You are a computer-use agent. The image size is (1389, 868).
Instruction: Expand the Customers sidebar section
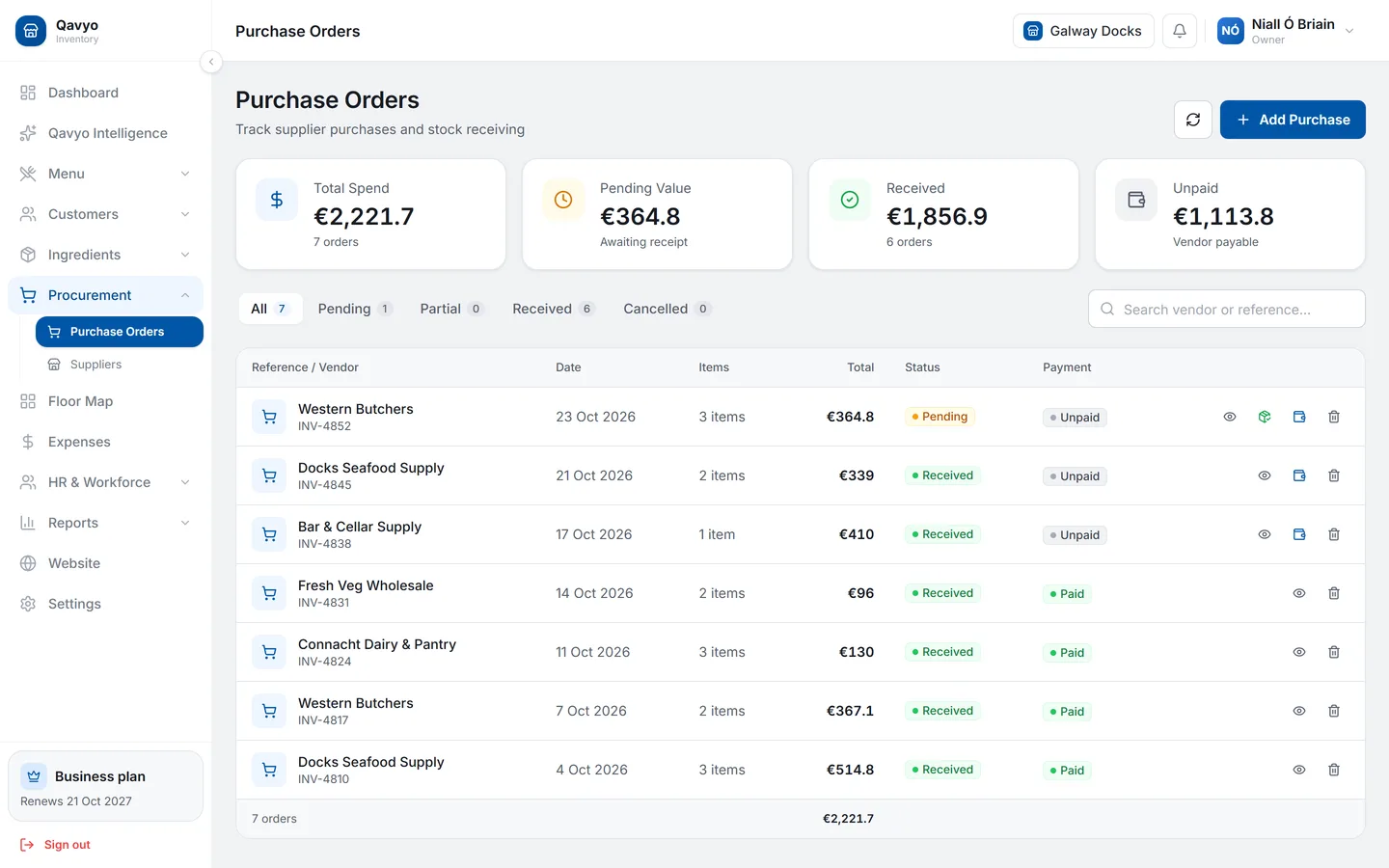click(x=105, y=214)
